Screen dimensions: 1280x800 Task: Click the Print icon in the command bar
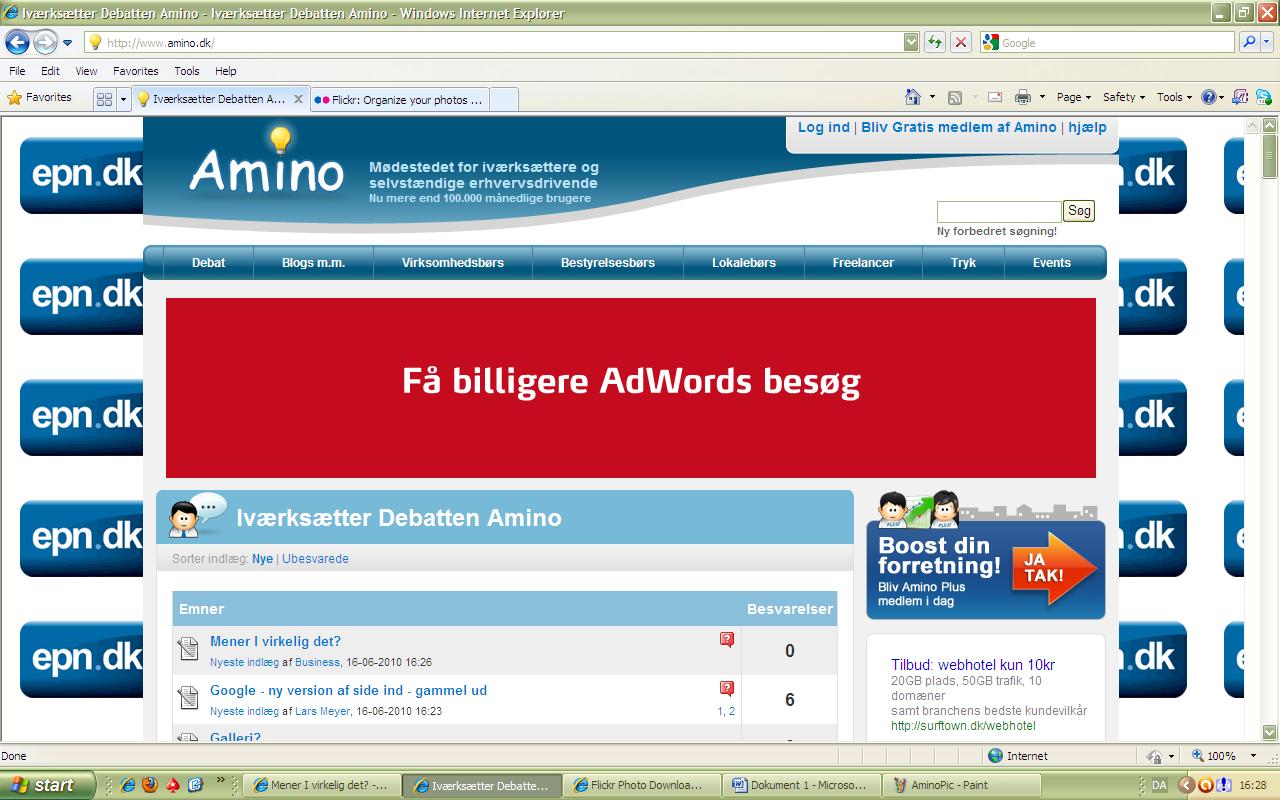1022,97
